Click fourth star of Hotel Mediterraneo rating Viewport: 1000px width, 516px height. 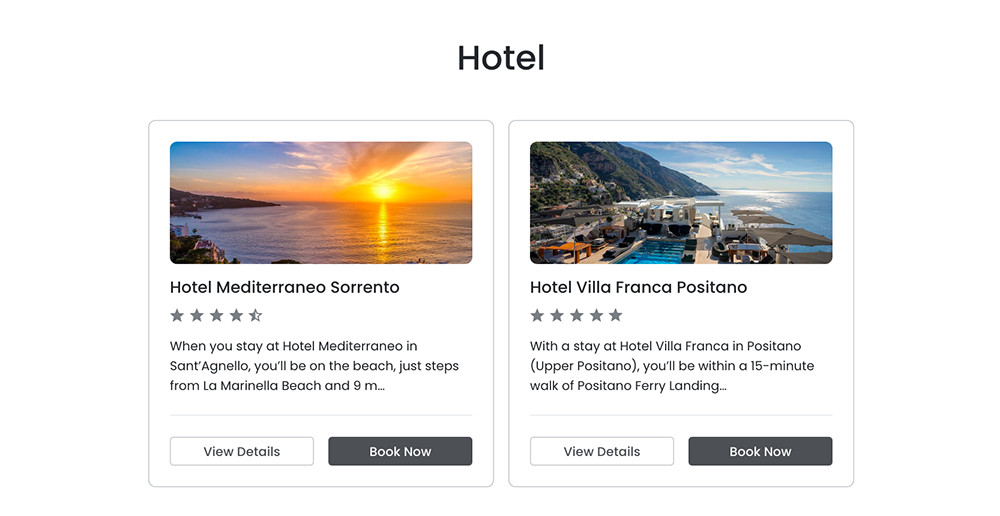[236, 315]
